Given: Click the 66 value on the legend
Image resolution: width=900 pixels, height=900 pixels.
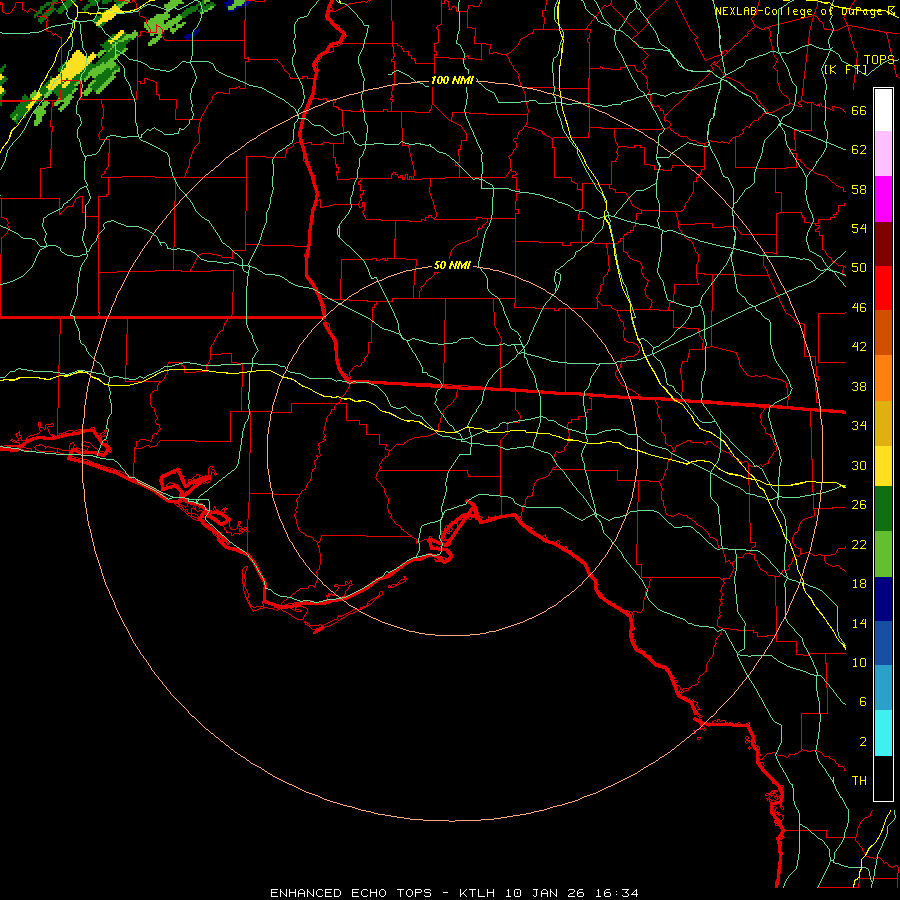Looking at the screenshot, I should (x=859, y=111).
